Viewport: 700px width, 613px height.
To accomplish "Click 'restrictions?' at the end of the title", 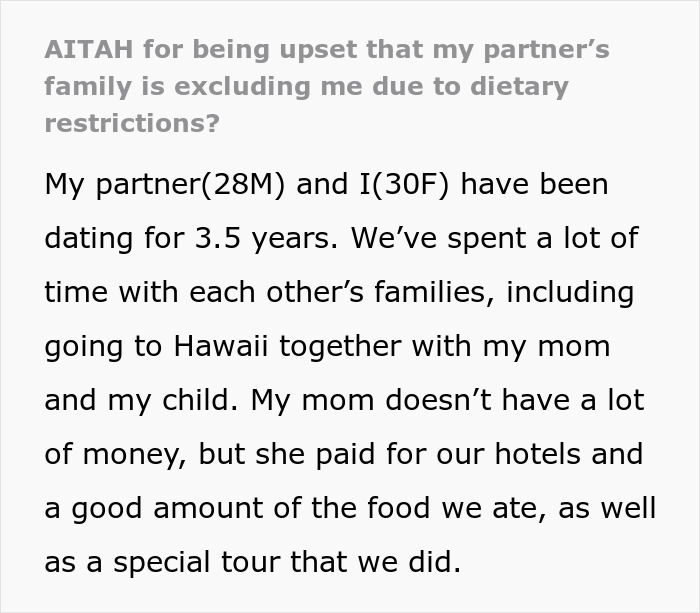I will (131, 123).
